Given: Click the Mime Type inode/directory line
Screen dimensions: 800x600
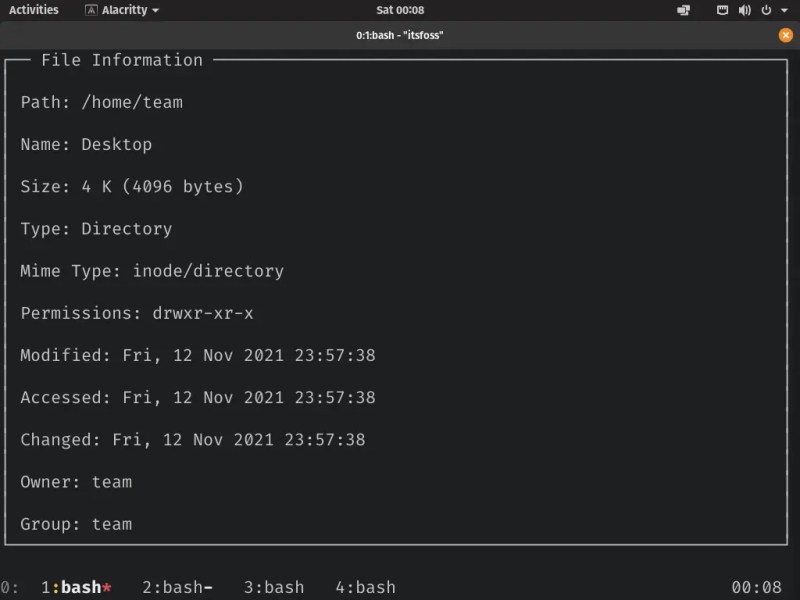Looking at the screenshot, I should (x=152, y=271).
